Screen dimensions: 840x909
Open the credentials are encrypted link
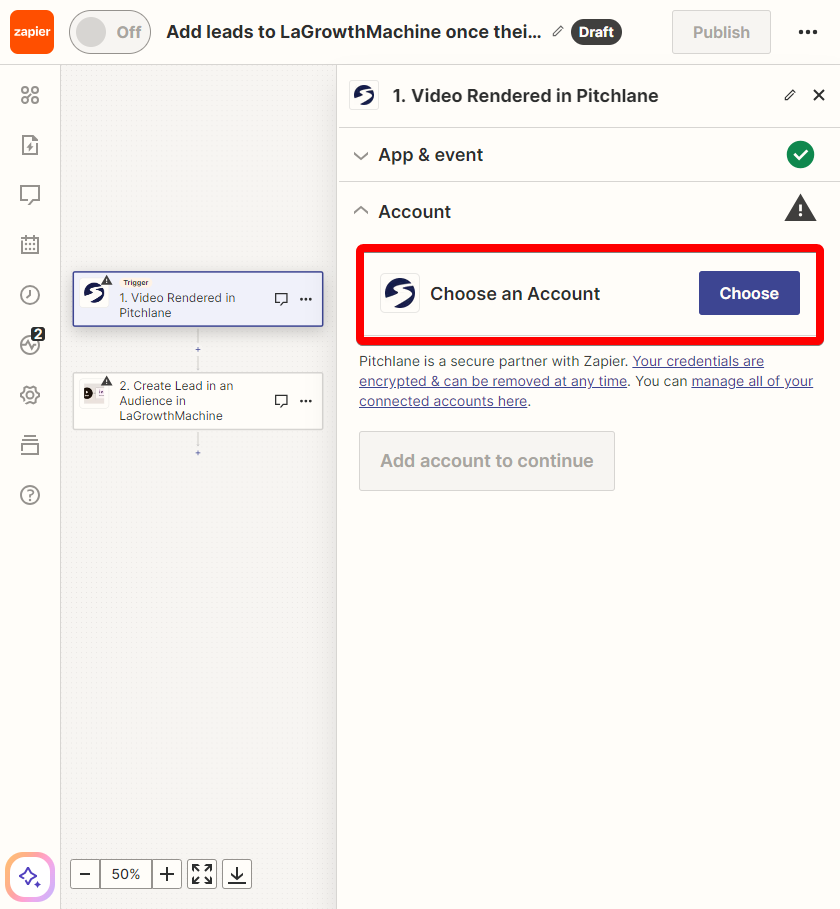(x=561, y=371)
